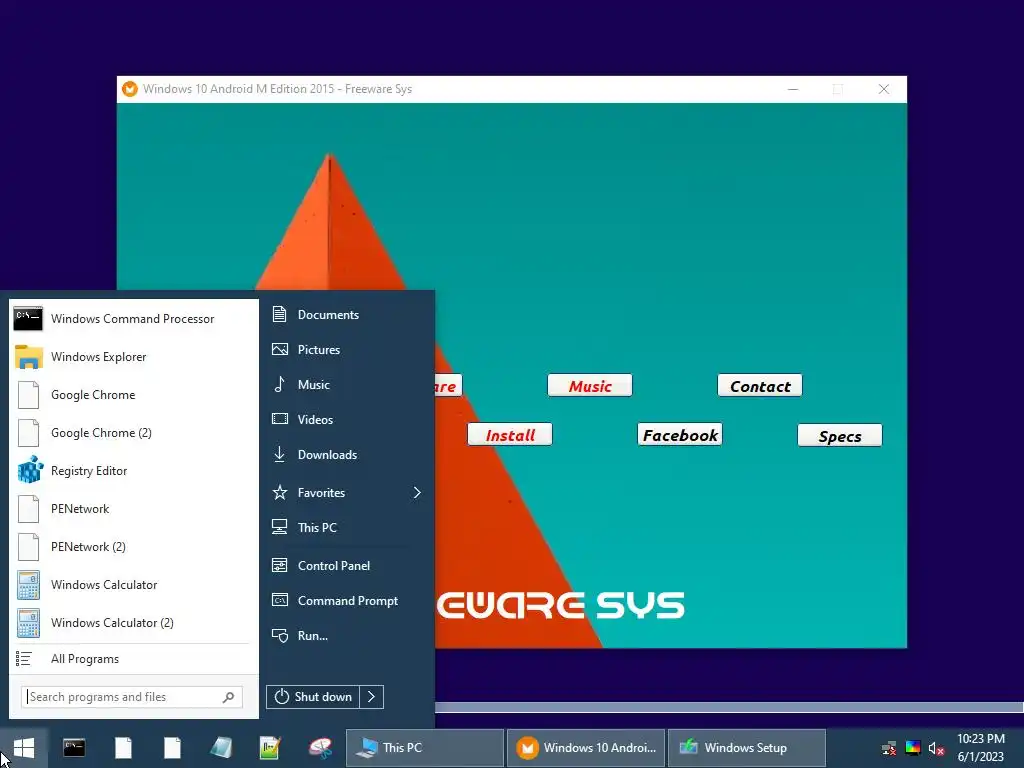Image resolution: width=1024 pixels, height=768 pixels.
Task: Switch to Windows Setup taskbar window
Action: point(747,748)
